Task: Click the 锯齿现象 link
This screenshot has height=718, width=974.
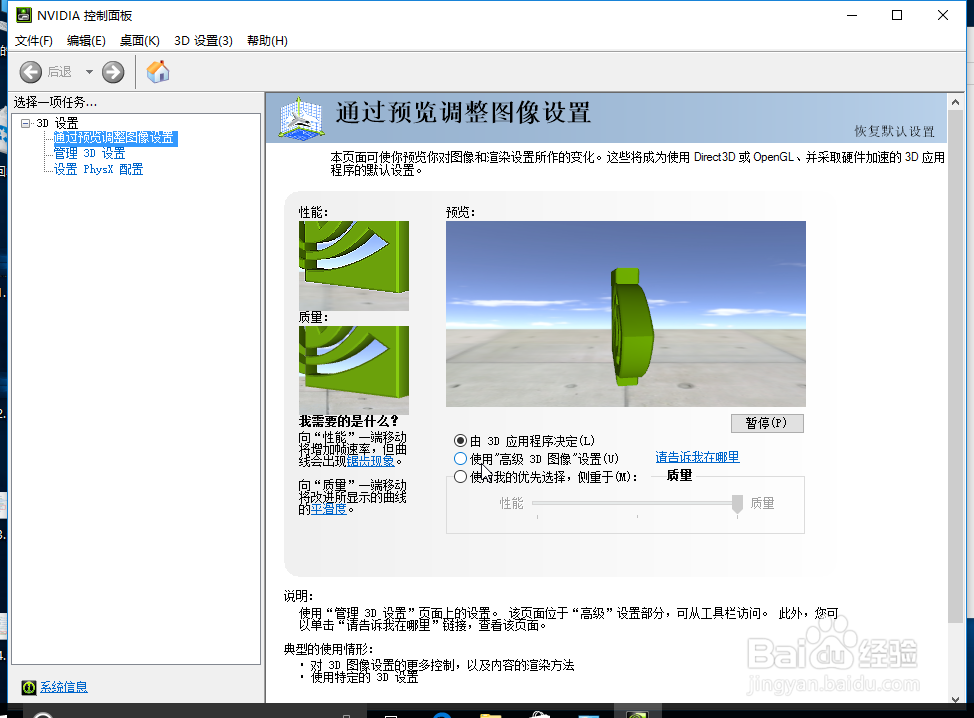Action: point(370,461)
